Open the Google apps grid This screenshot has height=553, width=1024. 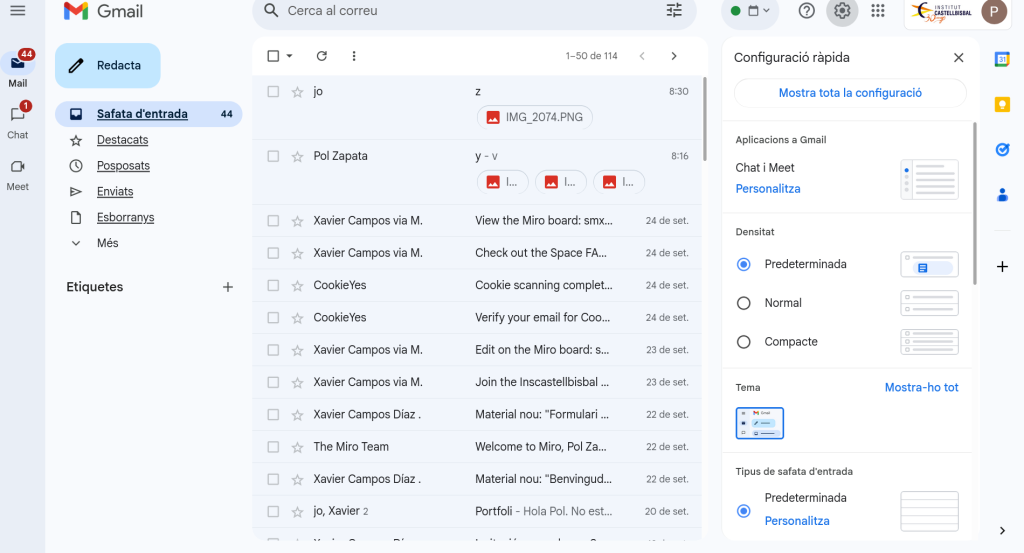tap(878, 11)
